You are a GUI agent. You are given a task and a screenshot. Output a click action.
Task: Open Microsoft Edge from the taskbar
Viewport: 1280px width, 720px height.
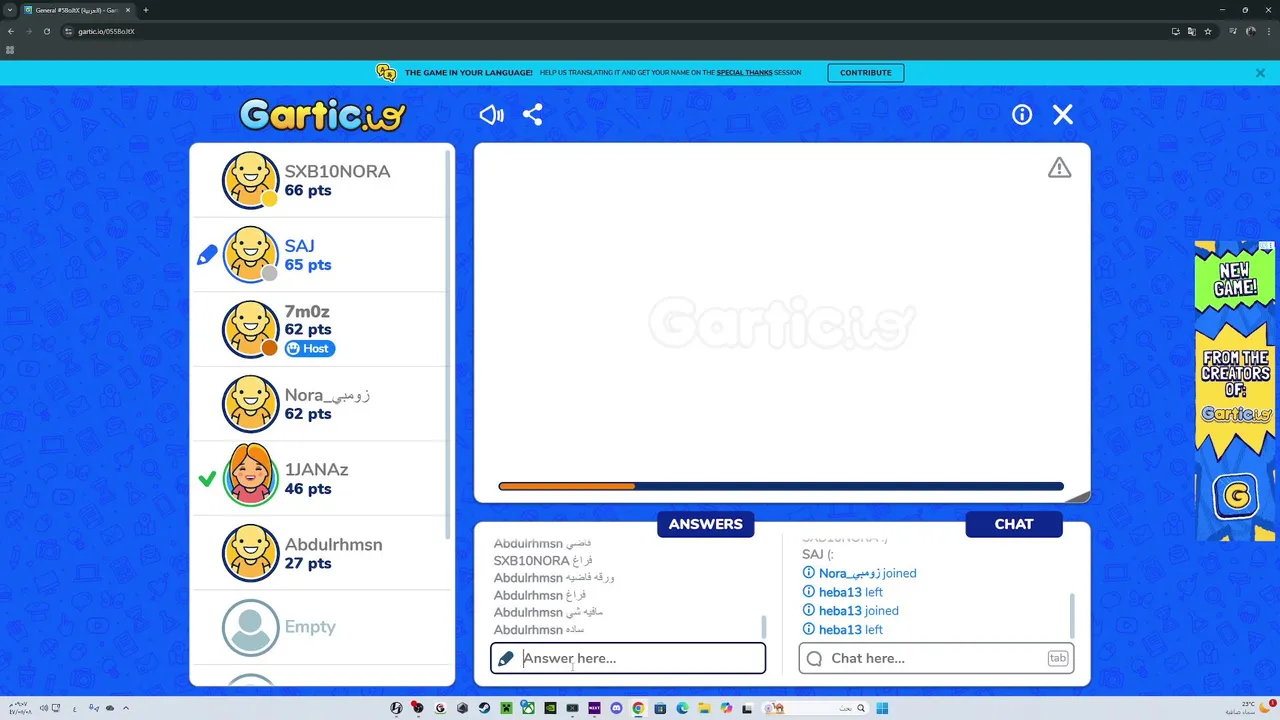tap(682, 708)
